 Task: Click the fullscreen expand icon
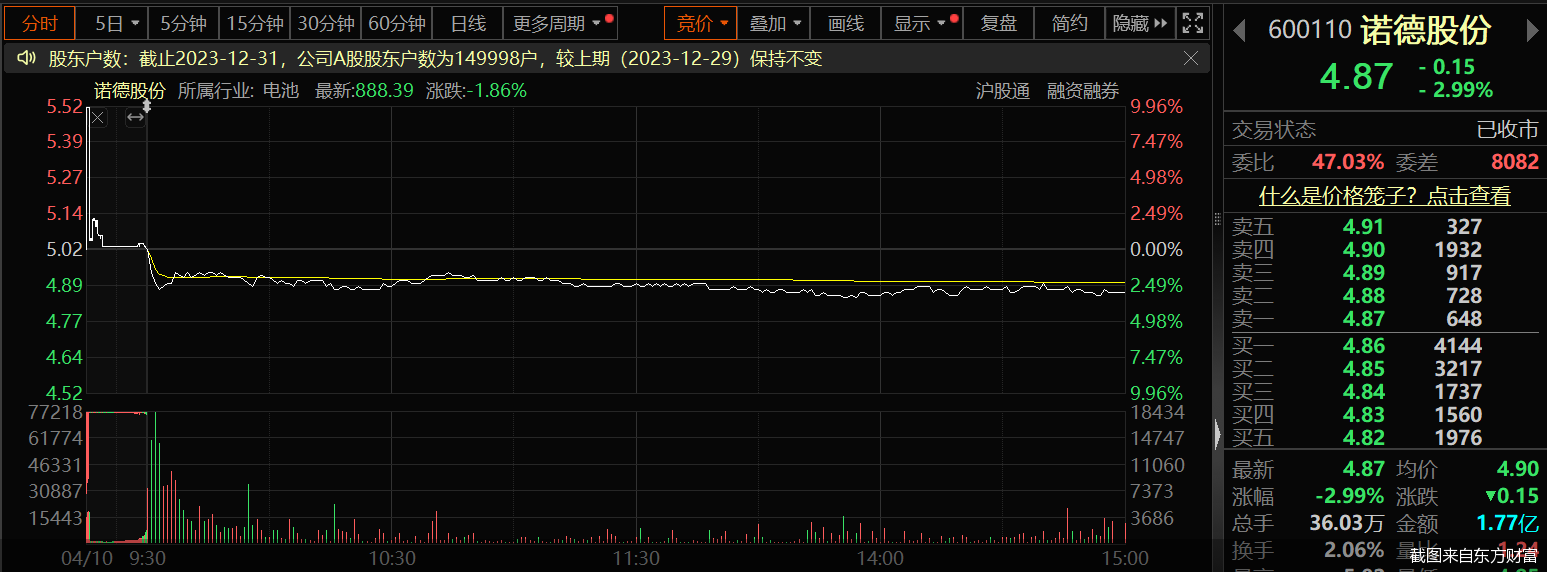1192,23
